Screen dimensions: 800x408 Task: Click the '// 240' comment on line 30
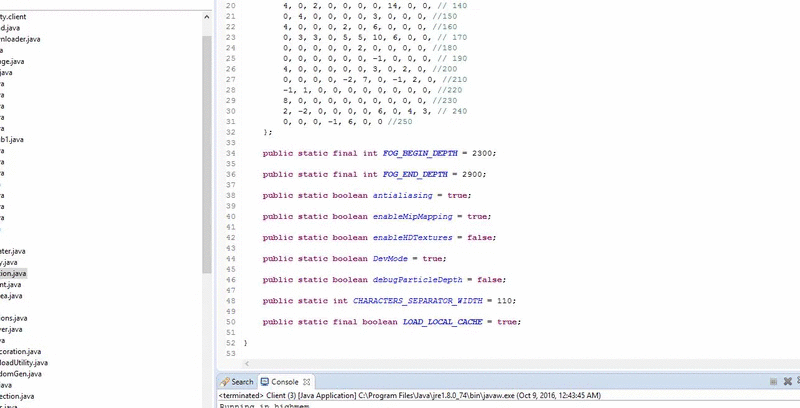coord(453,111)
